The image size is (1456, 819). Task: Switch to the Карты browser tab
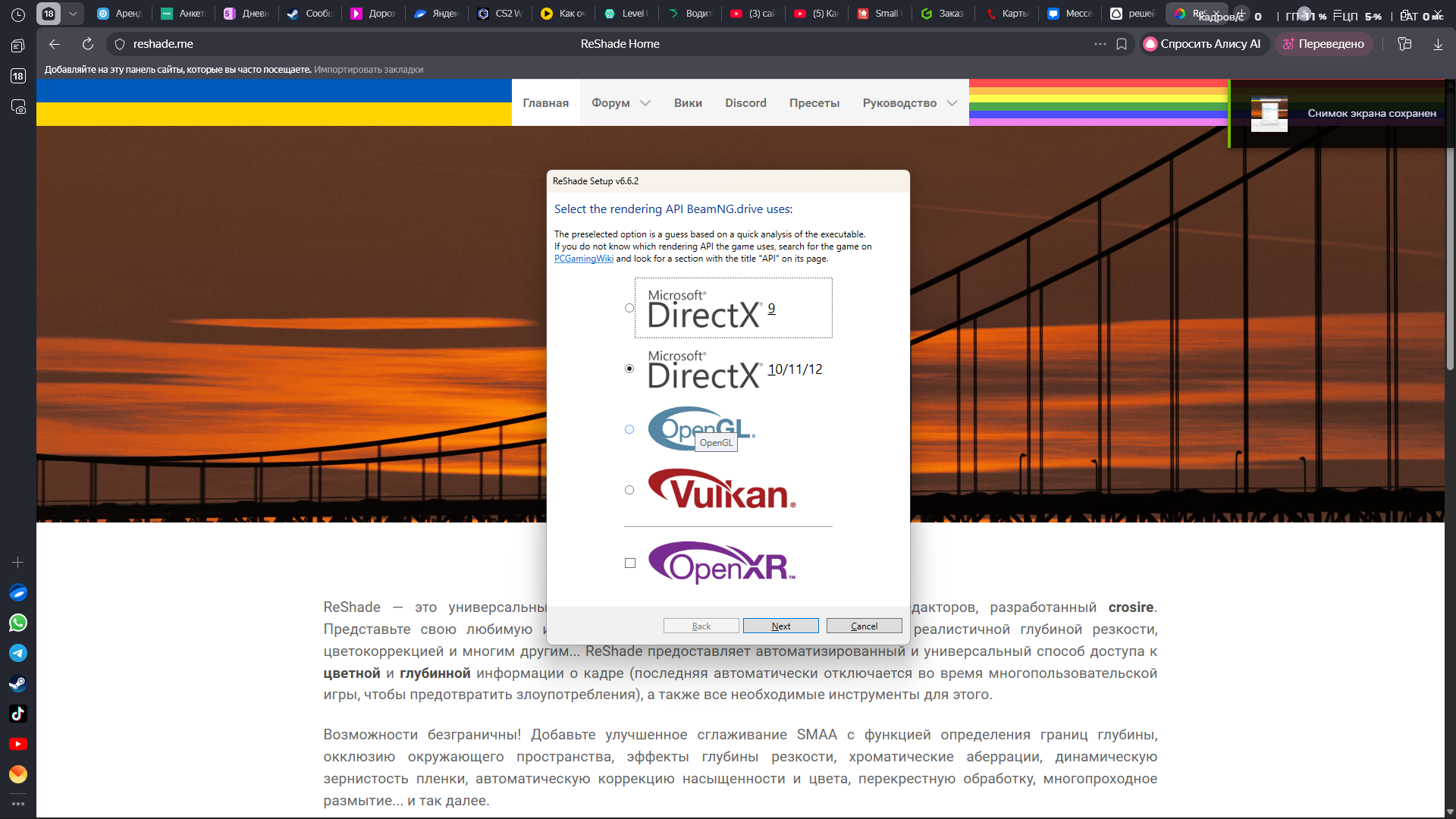coord(1006,14)
